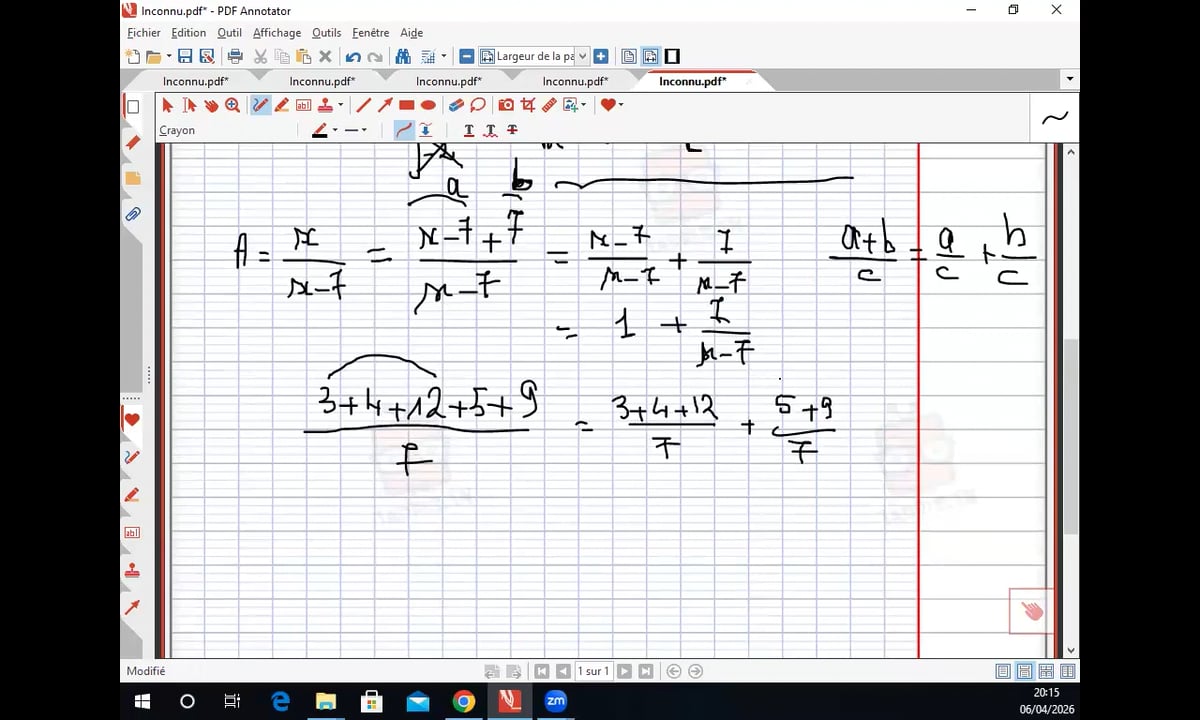Click the page number field 1 sur 1
The width and height of the screenshot is (1200, 720).
point(593,671)
